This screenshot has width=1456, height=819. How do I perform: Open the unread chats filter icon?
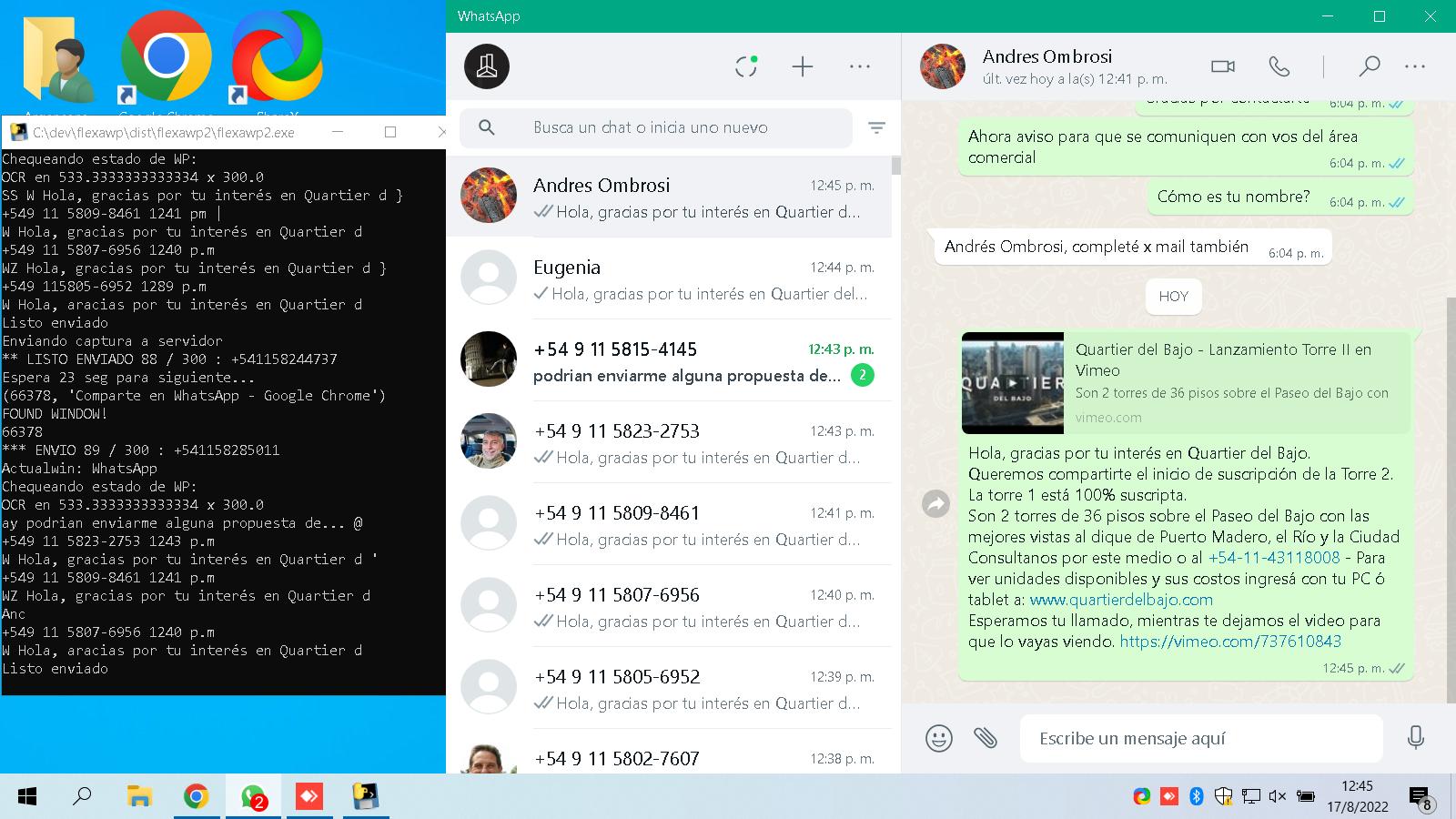(876, 128)
